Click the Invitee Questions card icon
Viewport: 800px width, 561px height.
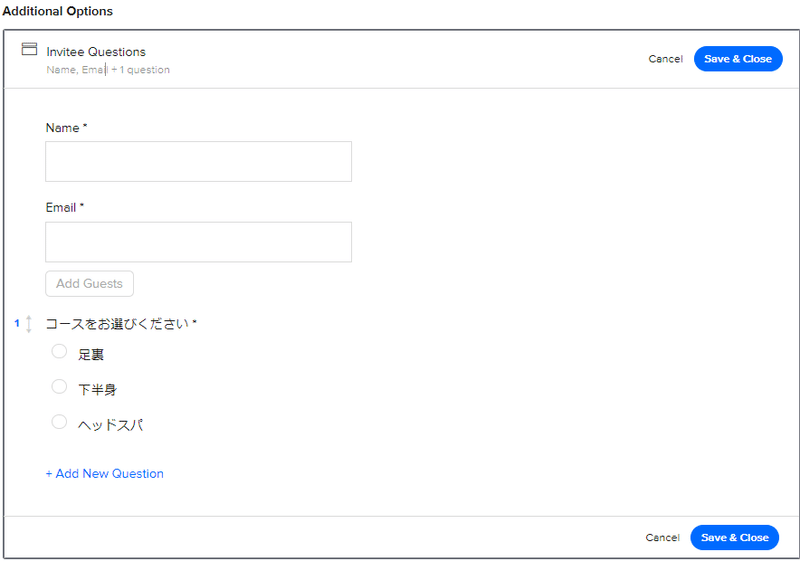click(x=29, y=49)
